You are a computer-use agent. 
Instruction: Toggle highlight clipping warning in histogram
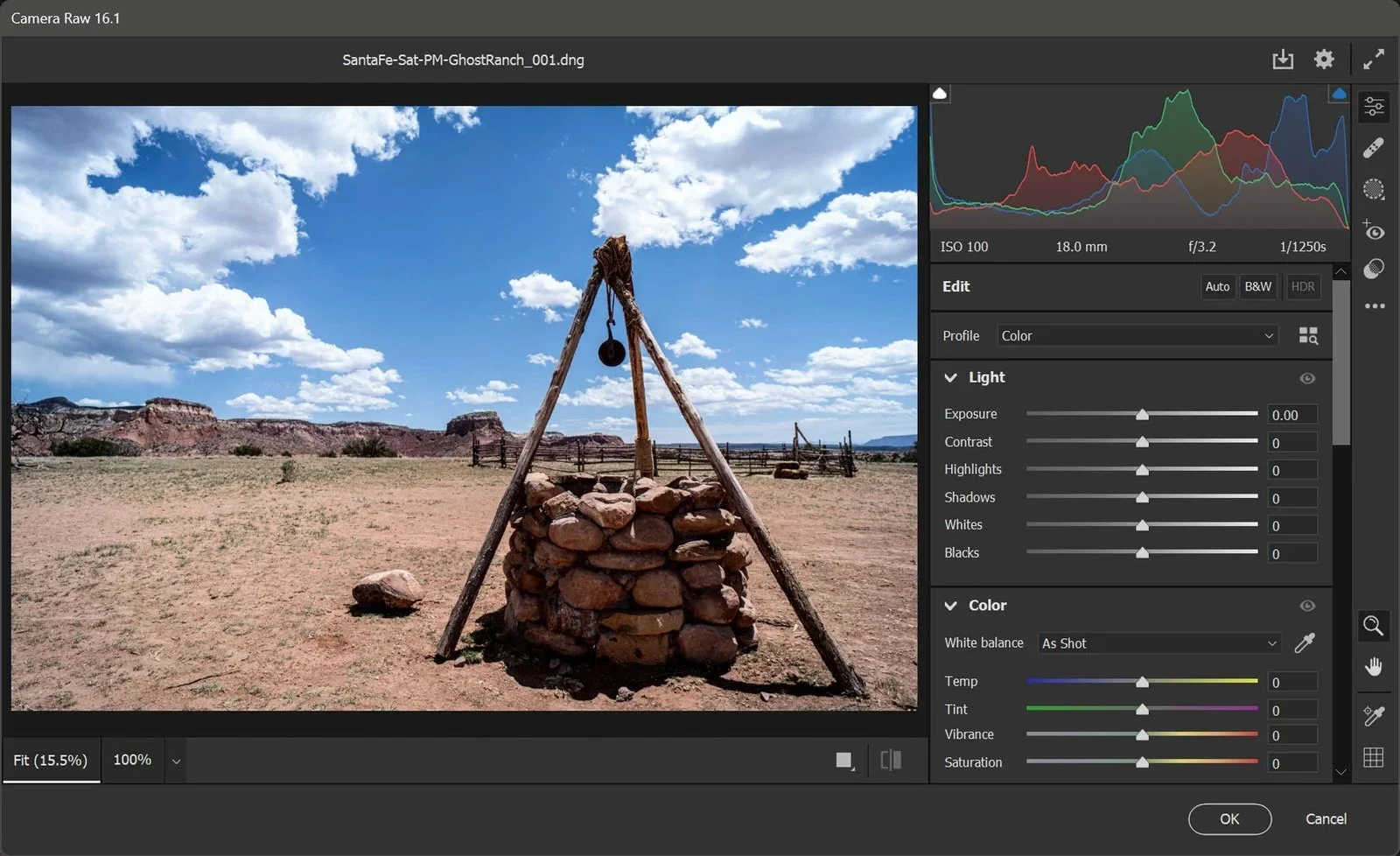tap(1339, 93)
